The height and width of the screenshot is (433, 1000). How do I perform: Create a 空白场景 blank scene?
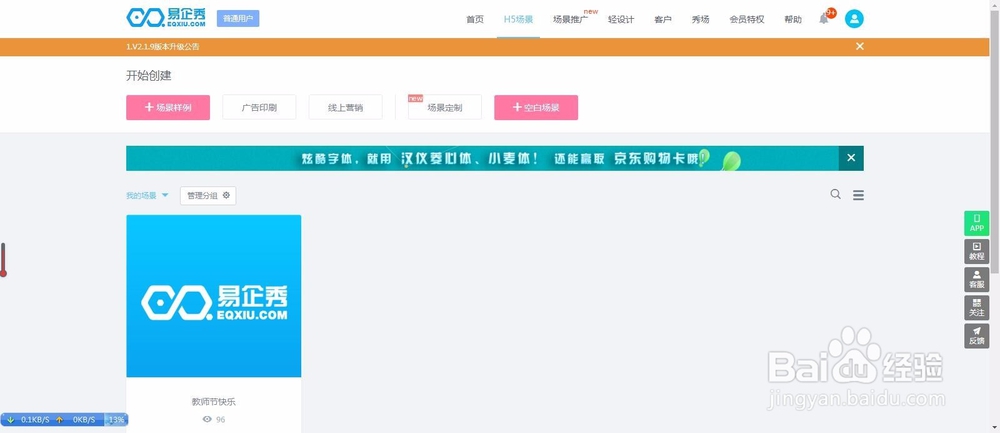coord(536,107)
